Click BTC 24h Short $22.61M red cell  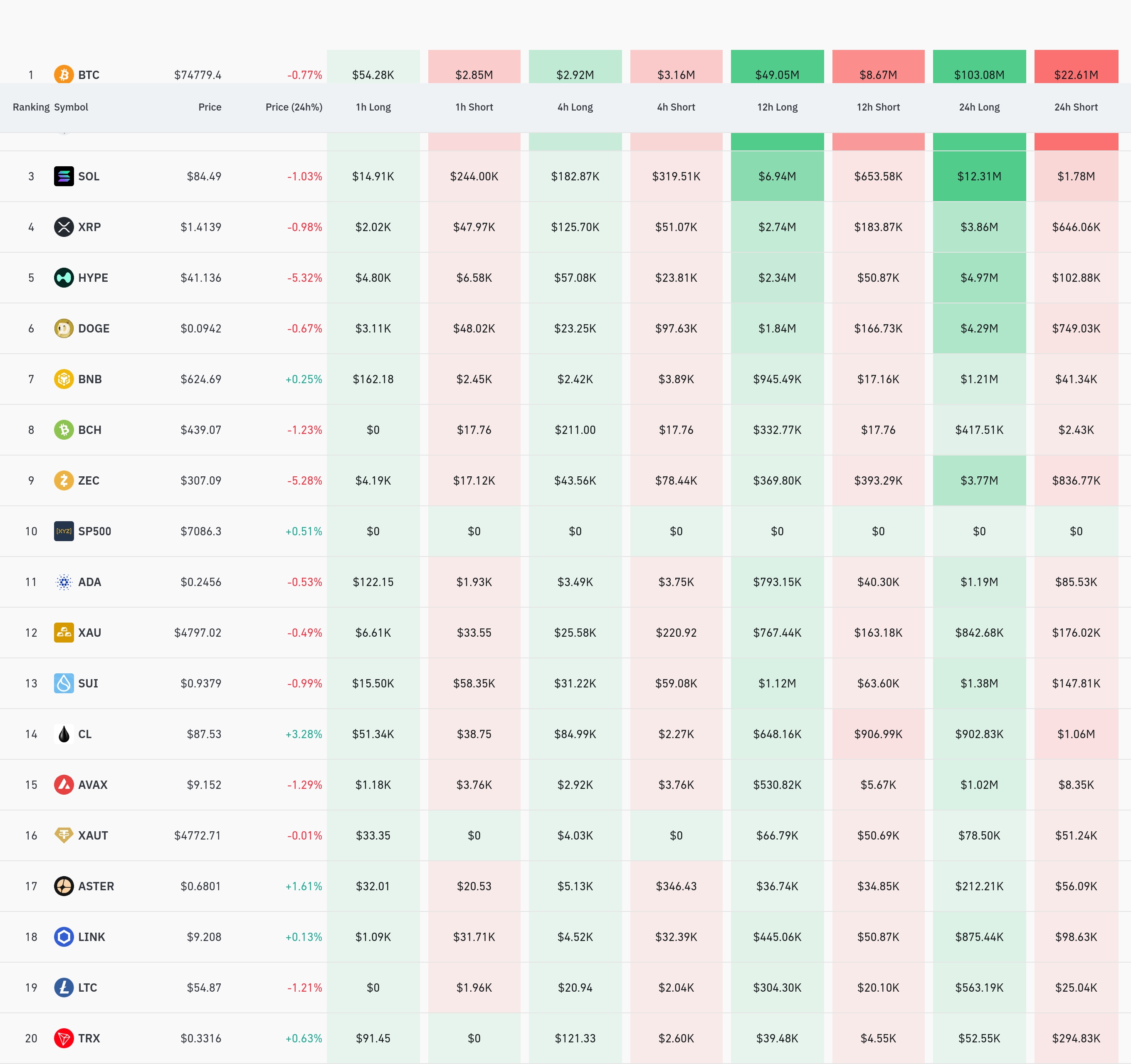pyautogui.click(x=1076, y=71)
